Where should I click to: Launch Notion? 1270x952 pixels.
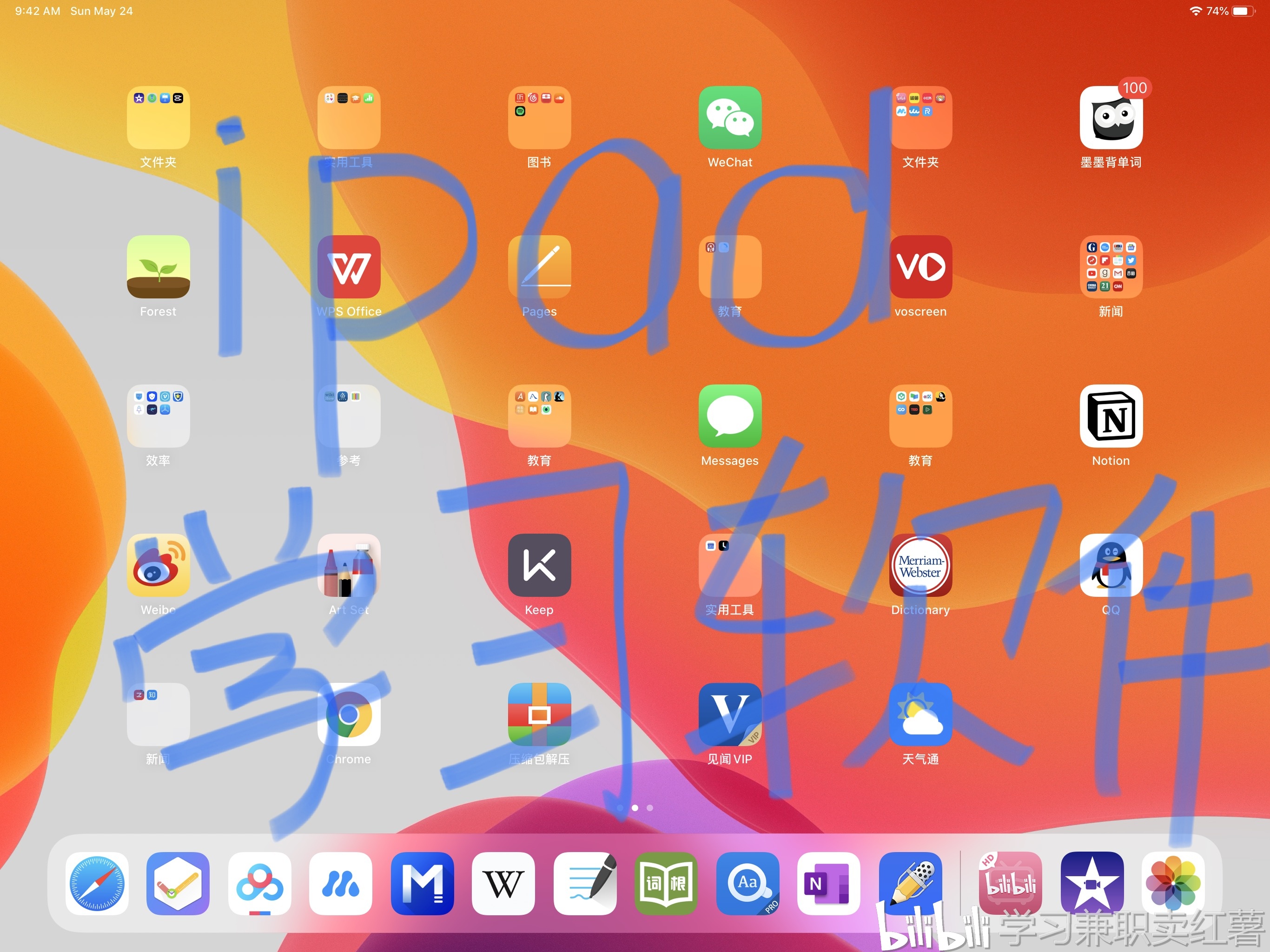[x=1111, y=416]
